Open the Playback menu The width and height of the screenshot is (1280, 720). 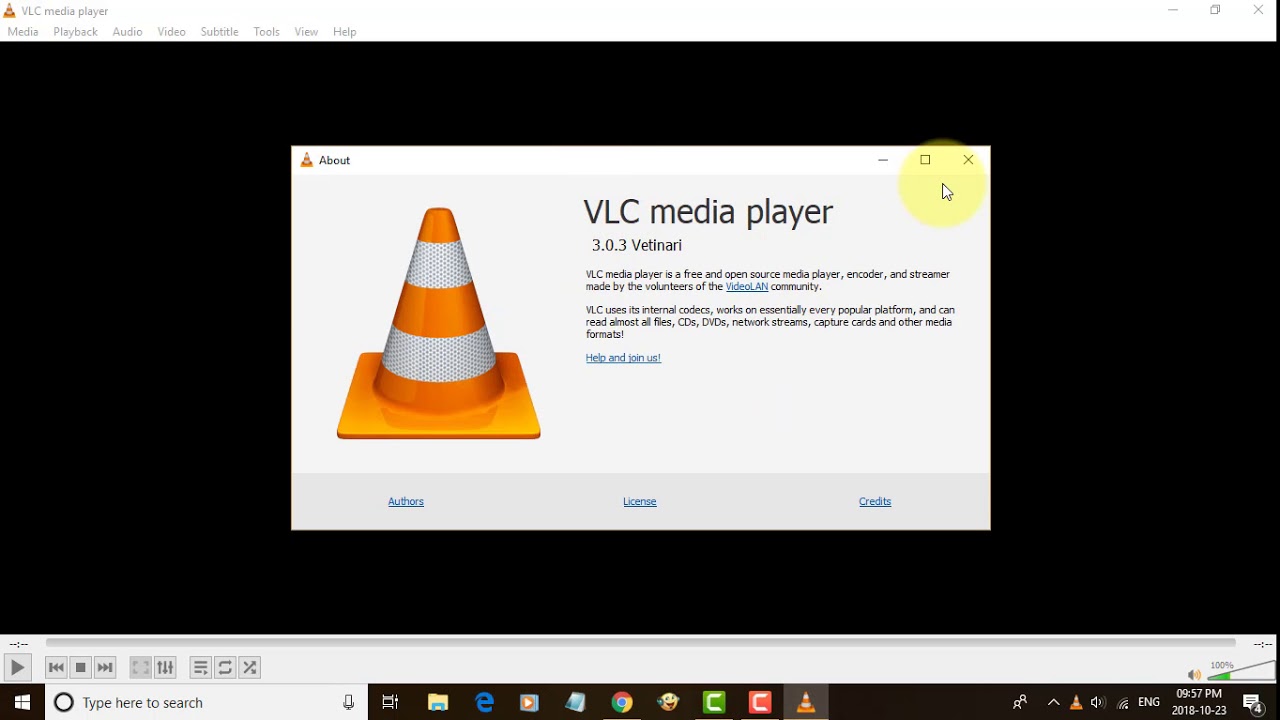tap(75, 32)
